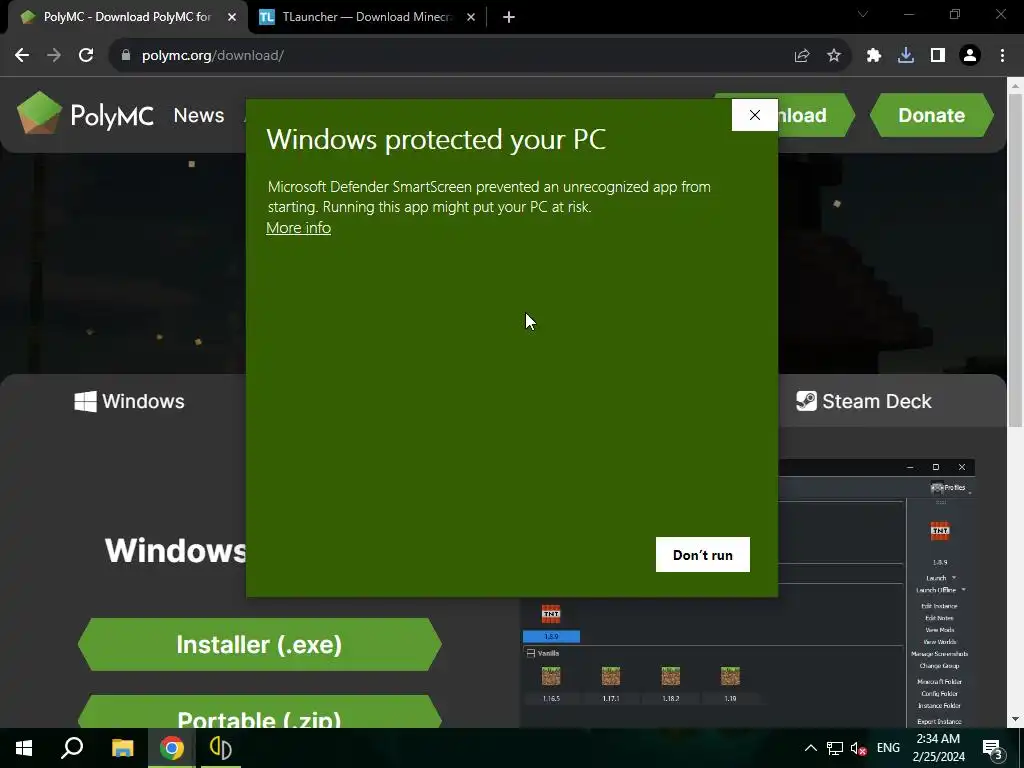This screenshot has width=1024, height=768.
Task: Toggle the Chrome side panel icon
Action: [938, 56]
